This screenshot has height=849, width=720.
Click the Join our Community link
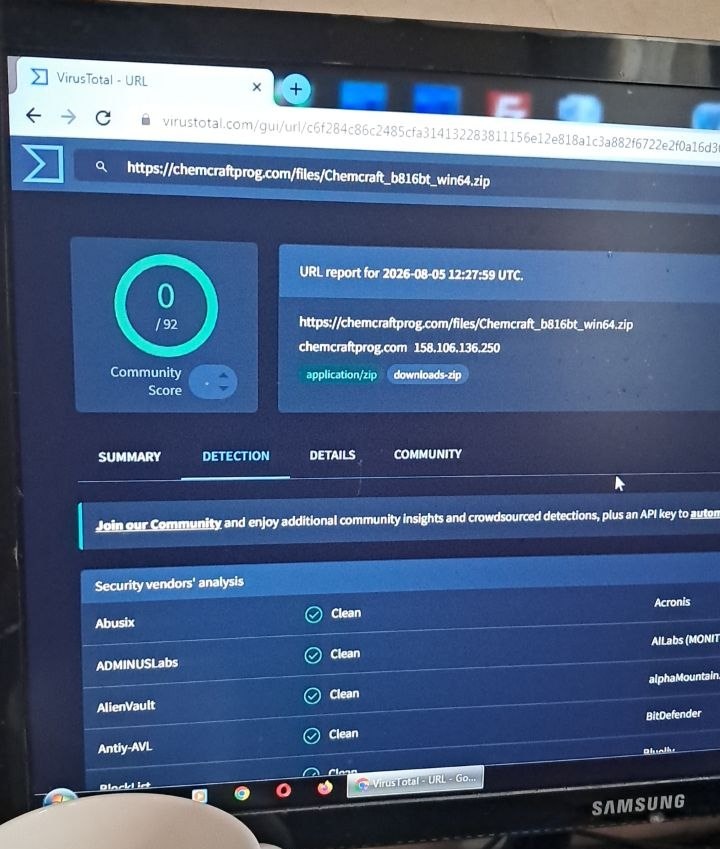pyautogui.click(x=159, y=524)
